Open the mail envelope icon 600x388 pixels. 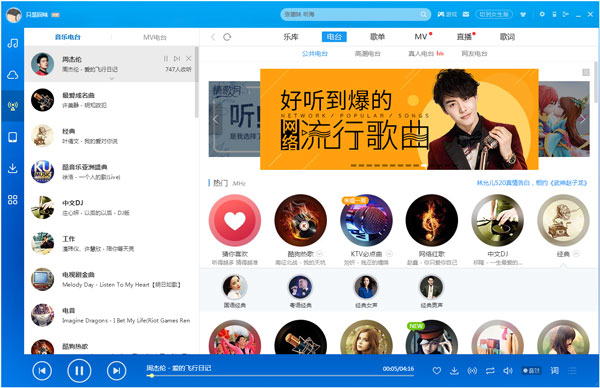[x=466, y=15]
